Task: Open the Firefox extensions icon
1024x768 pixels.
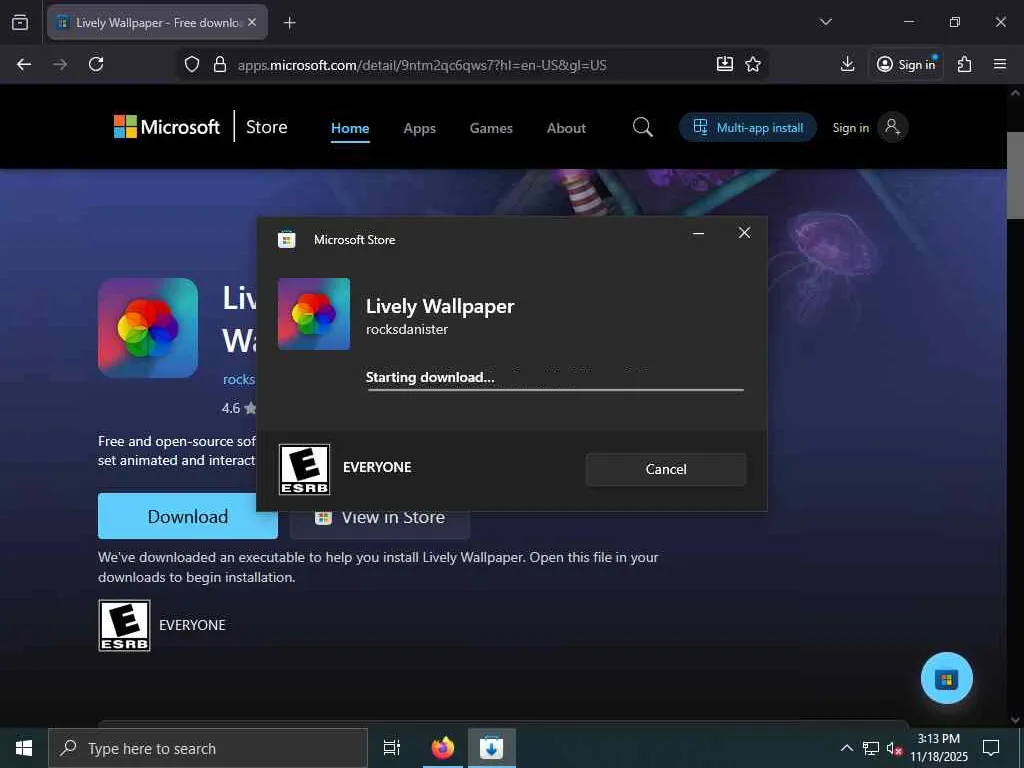Action: coord(964,64)
